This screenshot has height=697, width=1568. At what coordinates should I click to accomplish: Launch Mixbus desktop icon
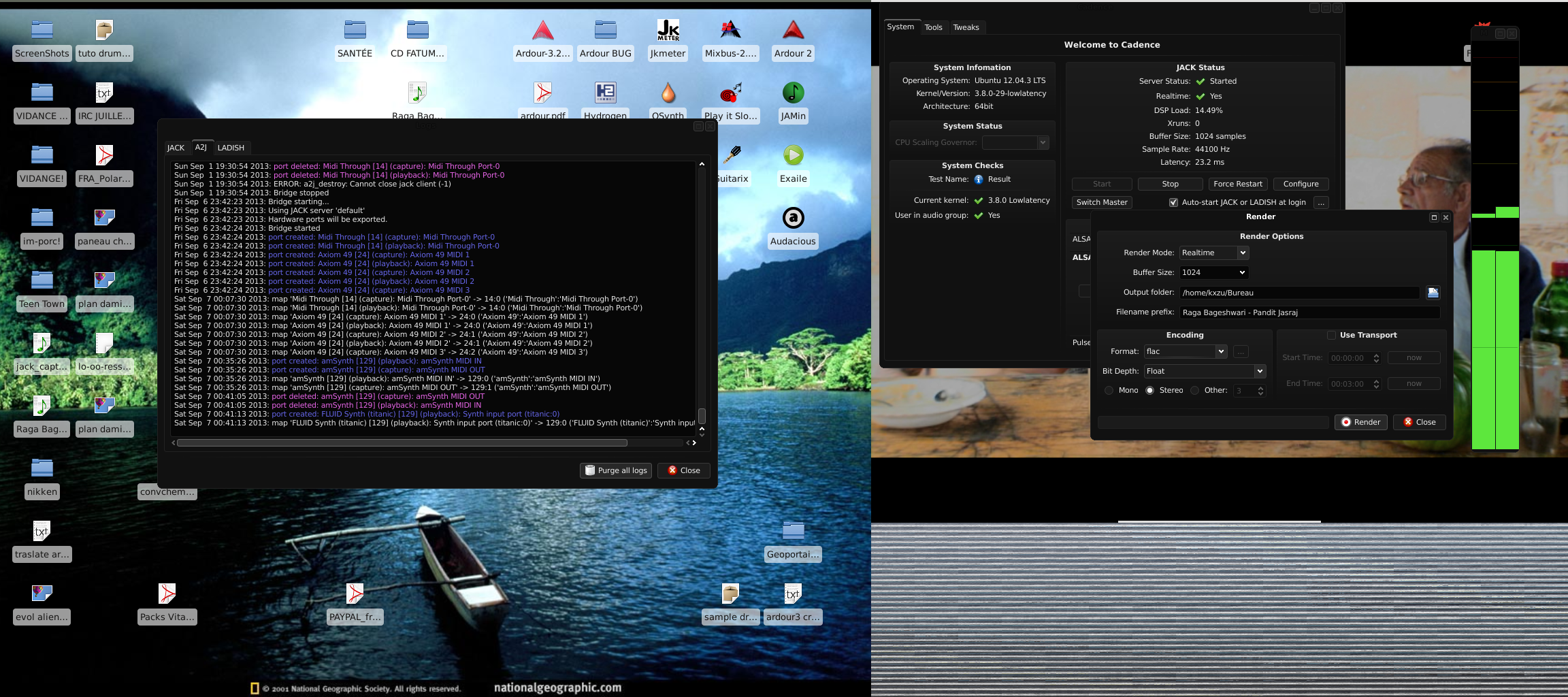[730, 31]
